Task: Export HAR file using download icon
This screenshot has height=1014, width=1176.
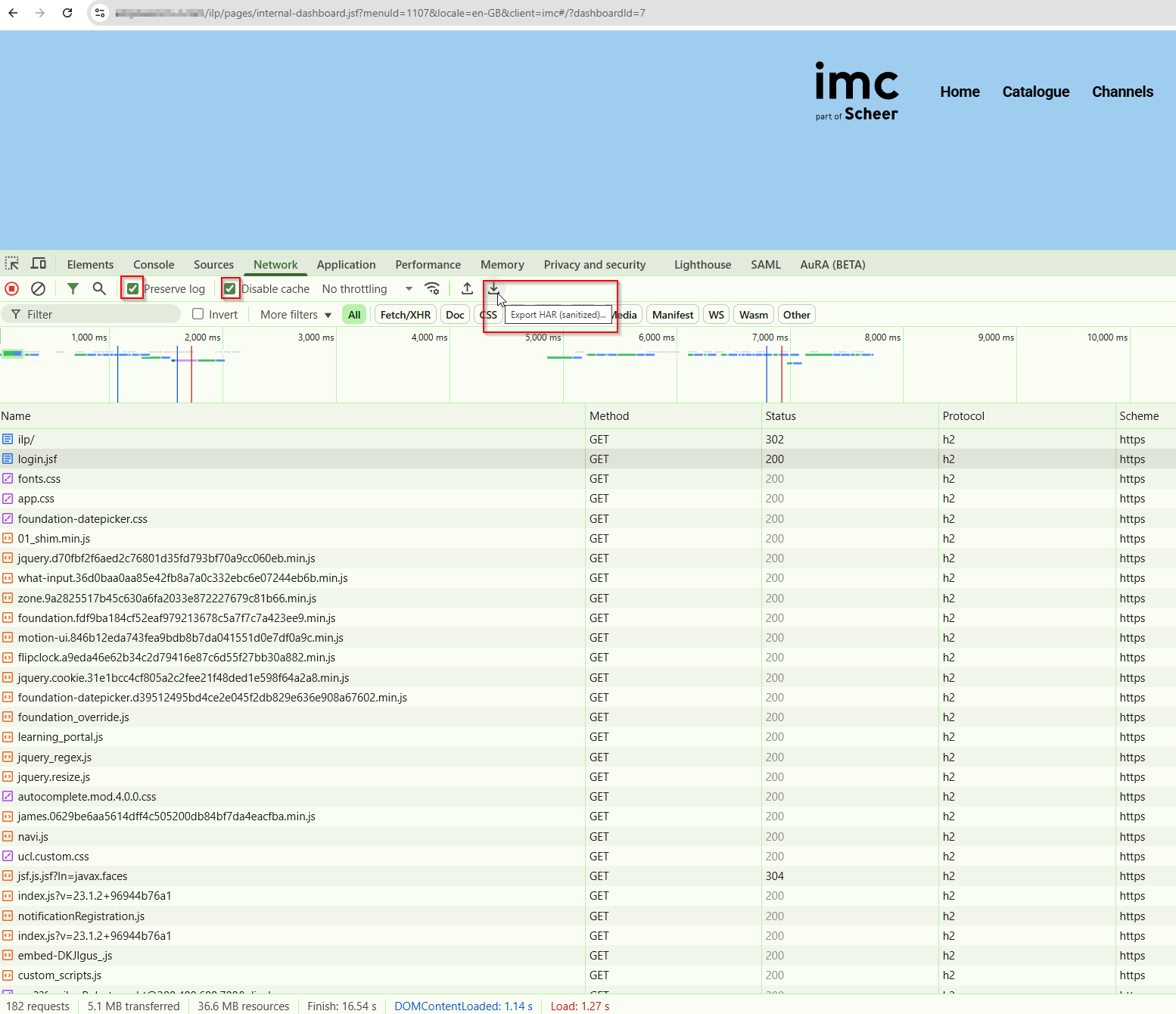Action: (493, 288)
